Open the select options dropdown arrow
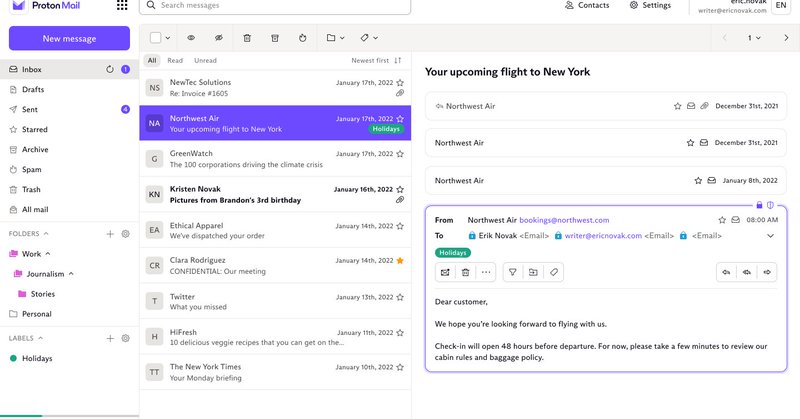 tap(168, 38)
